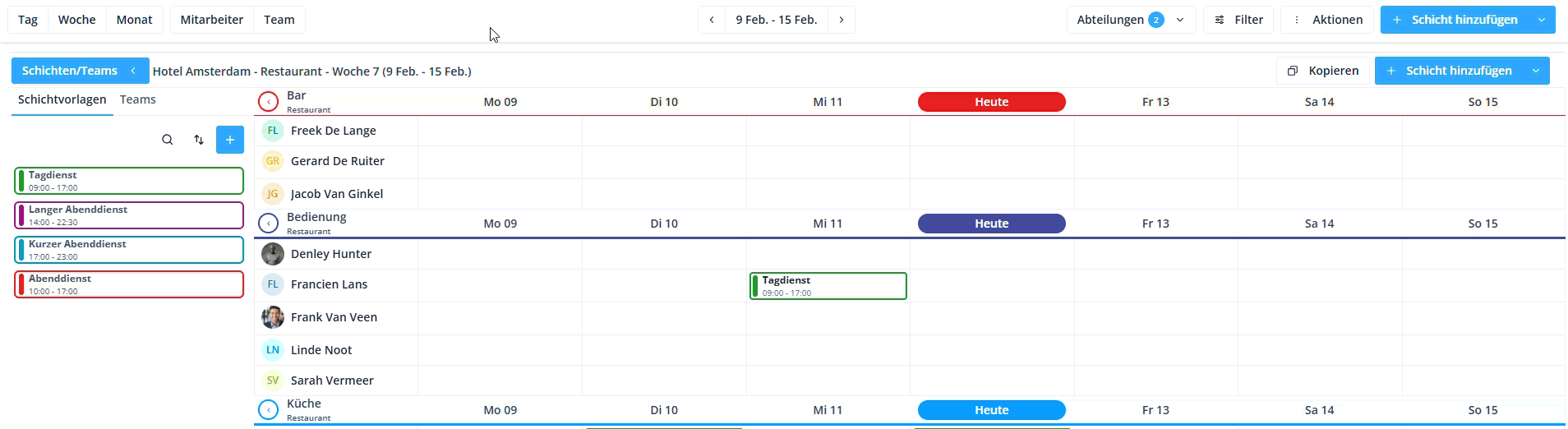This screenshot has width=1568, height=429.
Task: Open top Schicht hinzufügen dropdown arrow
Action: click(x=1542, y=20)
